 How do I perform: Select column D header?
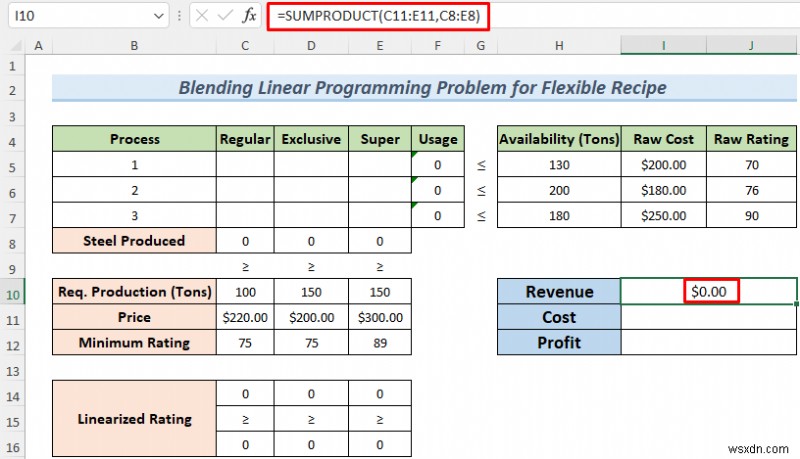[x=311, y=46]
